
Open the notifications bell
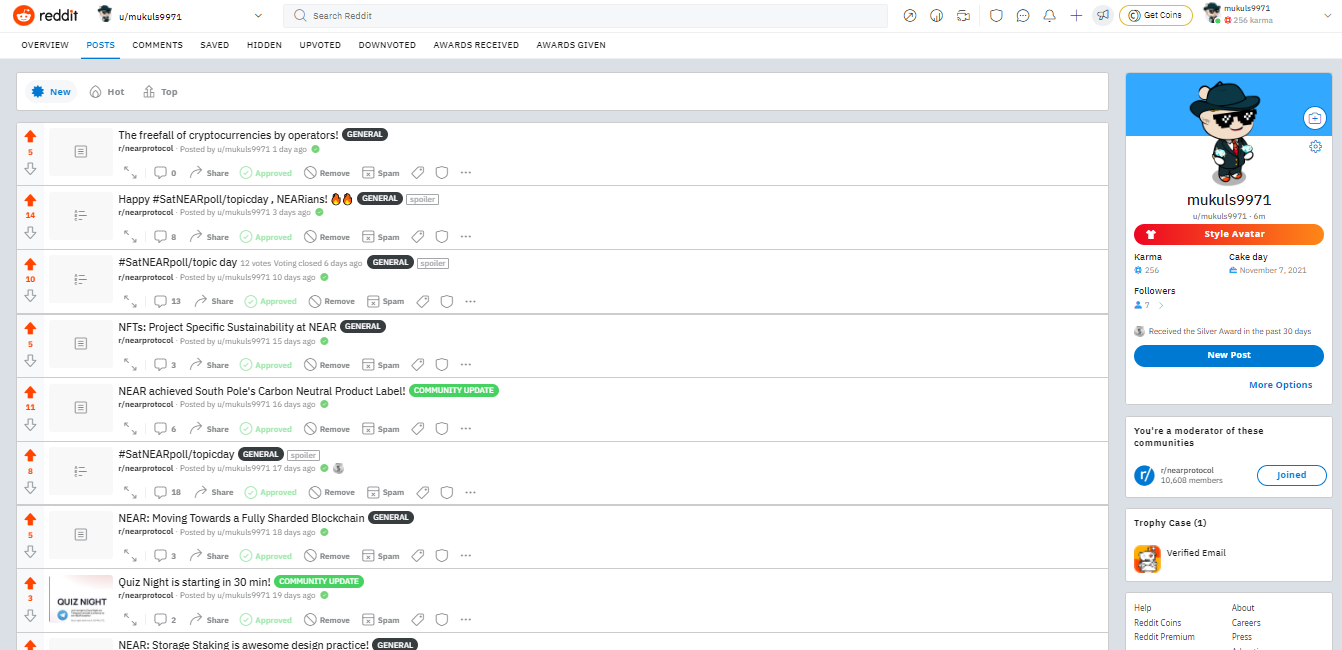click(1049, 16)
